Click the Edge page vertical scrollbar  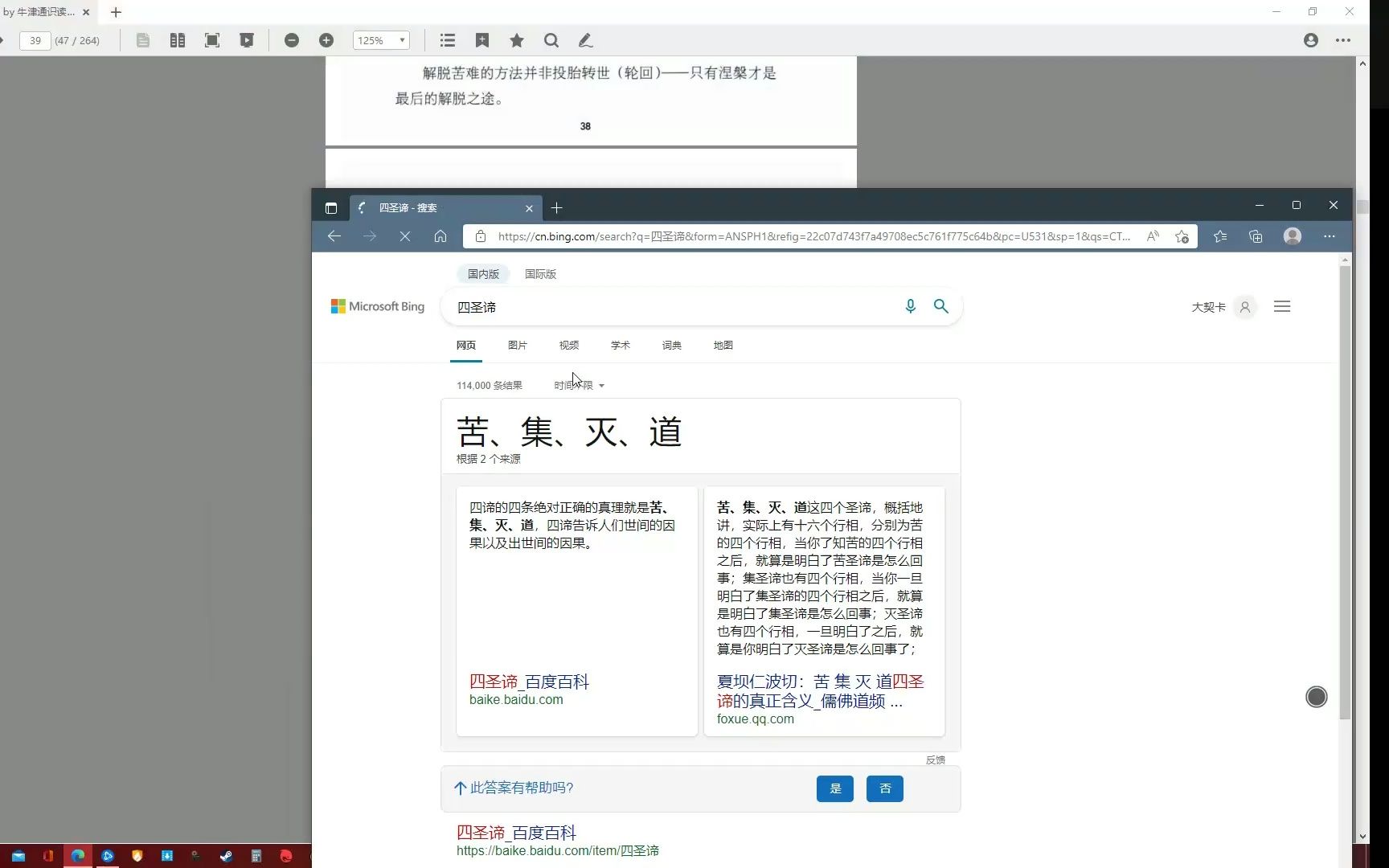click(1345, 492)
